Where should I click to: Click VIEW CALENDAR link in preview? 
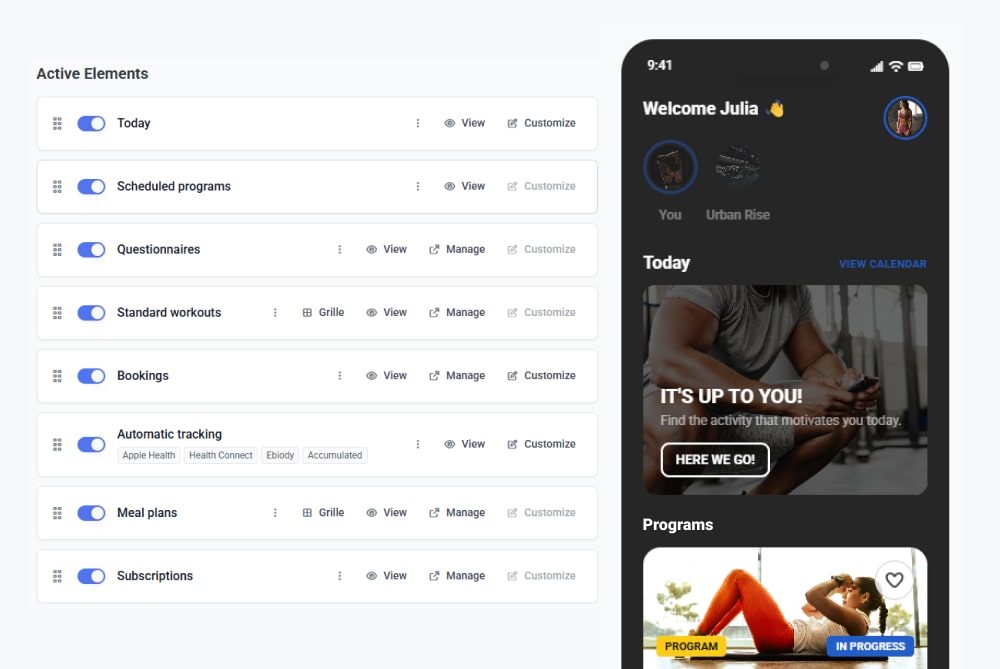coord(882,264)
